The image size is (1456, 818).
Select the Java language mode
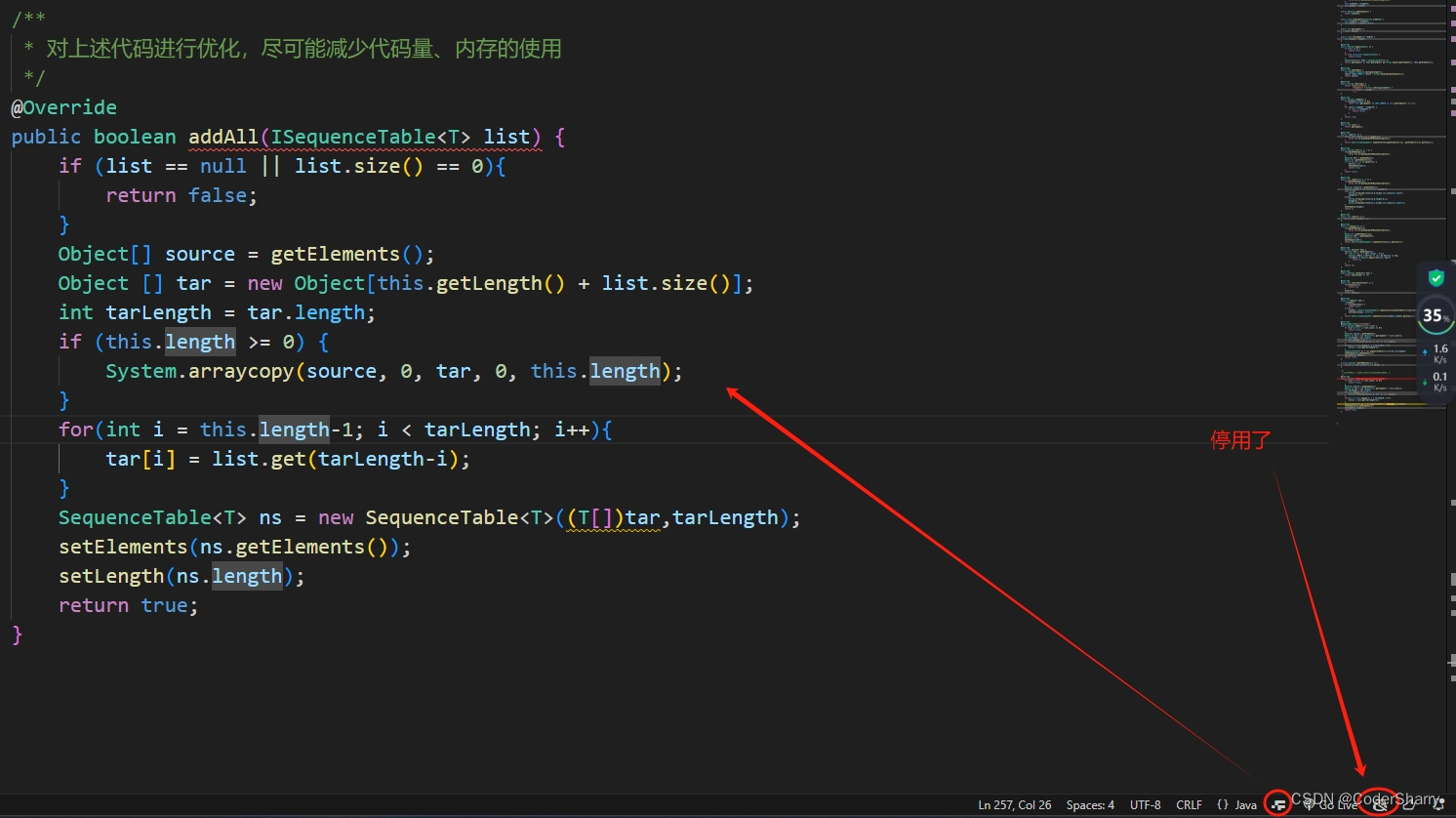click(1246, 805)
